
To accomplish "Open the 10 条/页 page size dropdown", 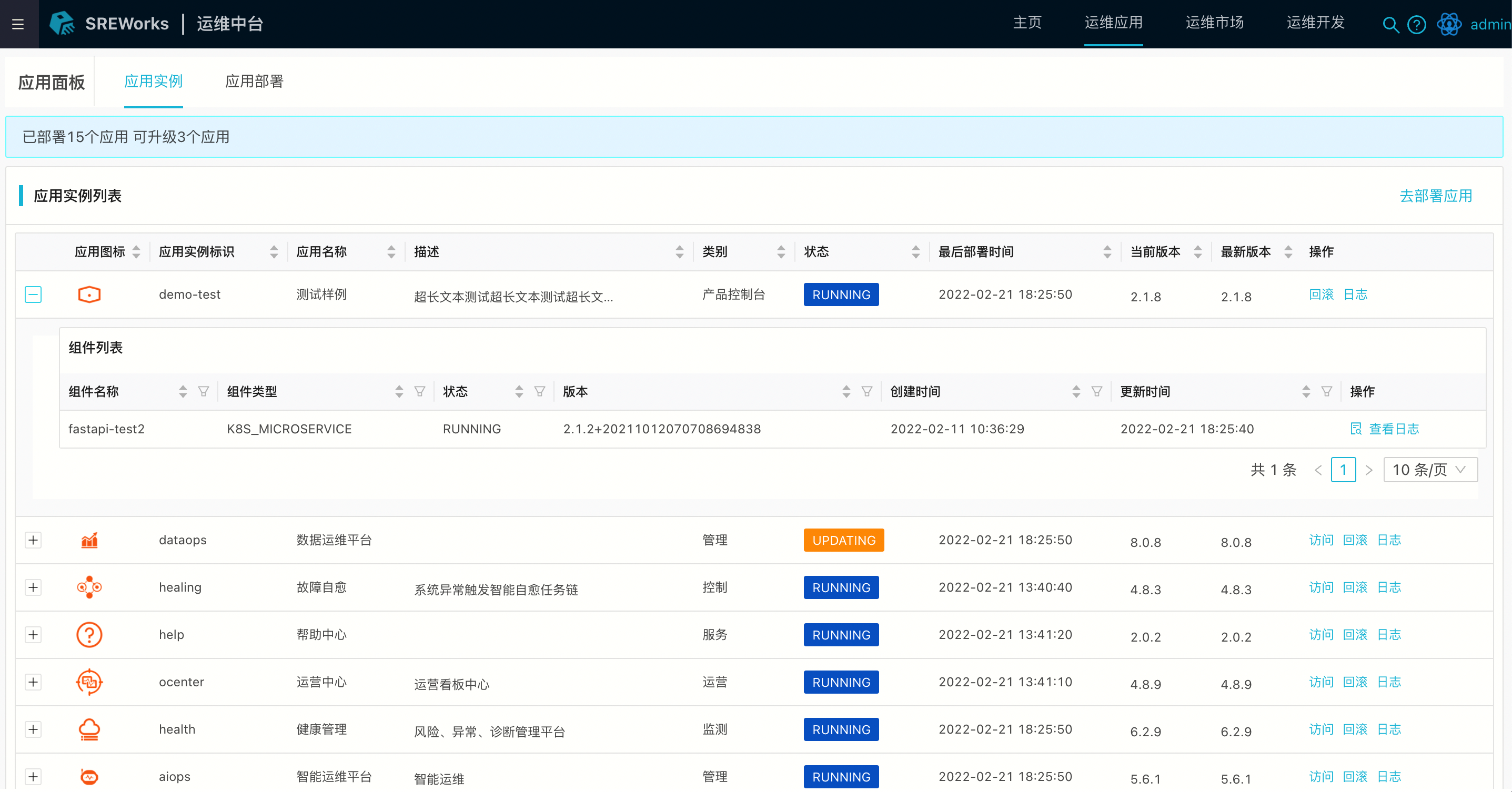I will pyautogui.click(x=1430, y=470).
